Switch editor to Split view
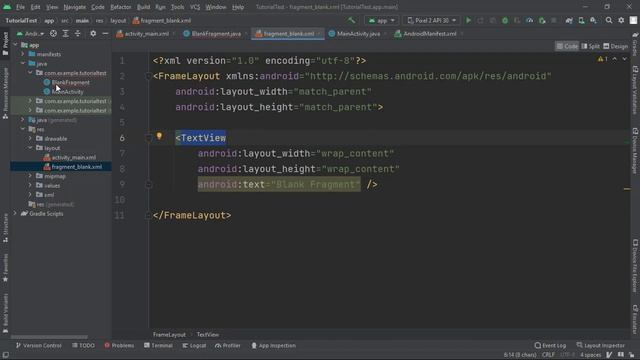The width and height of the screenshot is (640, 360). point(591,47)
